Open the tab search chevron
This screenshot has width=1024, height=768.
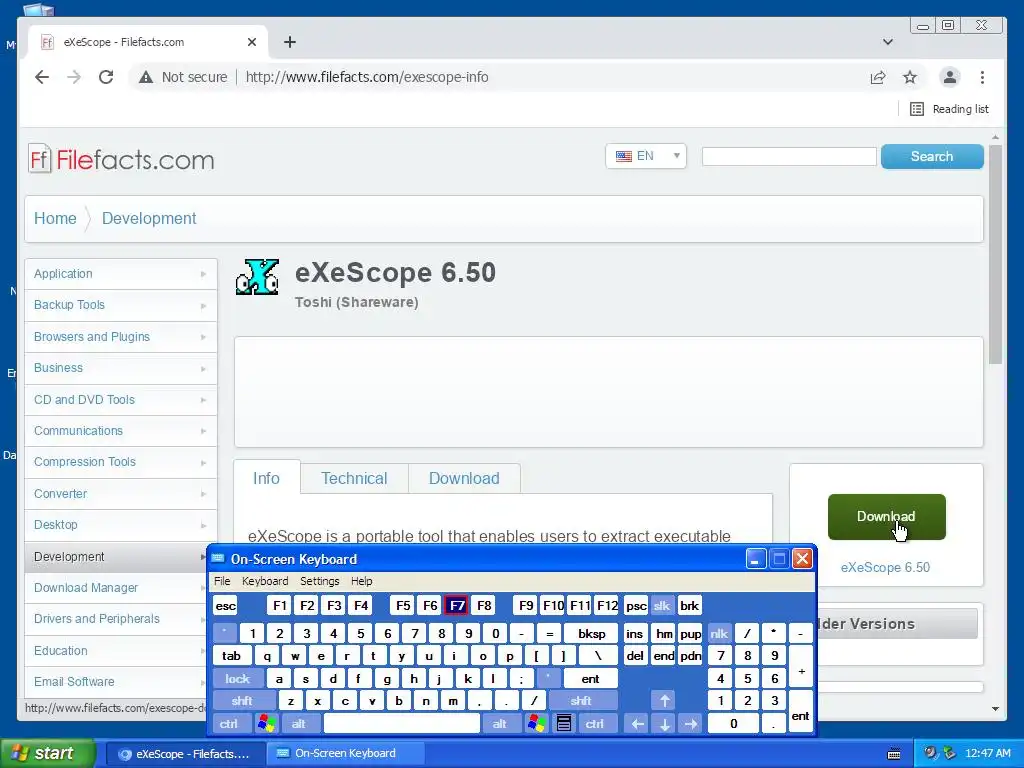888,42
